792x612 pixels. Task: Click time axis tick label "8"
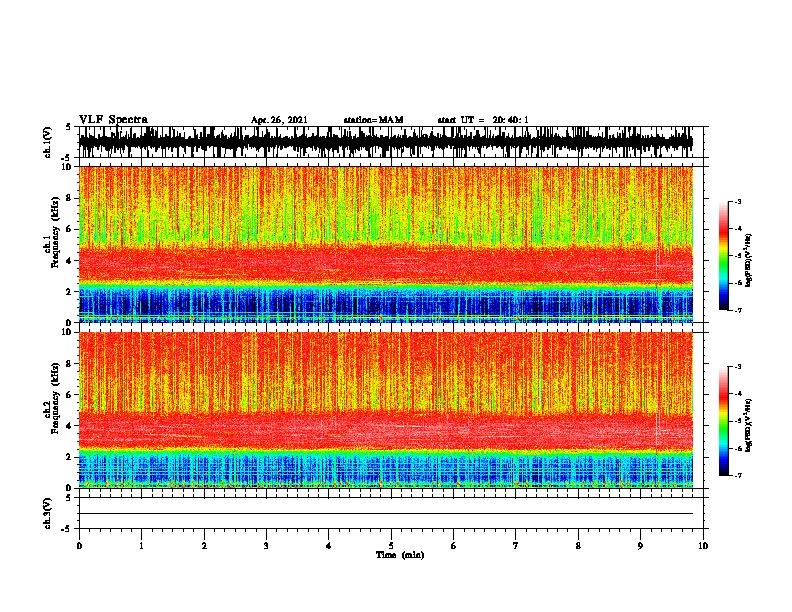pyautogui.click(x=578, y=545)
